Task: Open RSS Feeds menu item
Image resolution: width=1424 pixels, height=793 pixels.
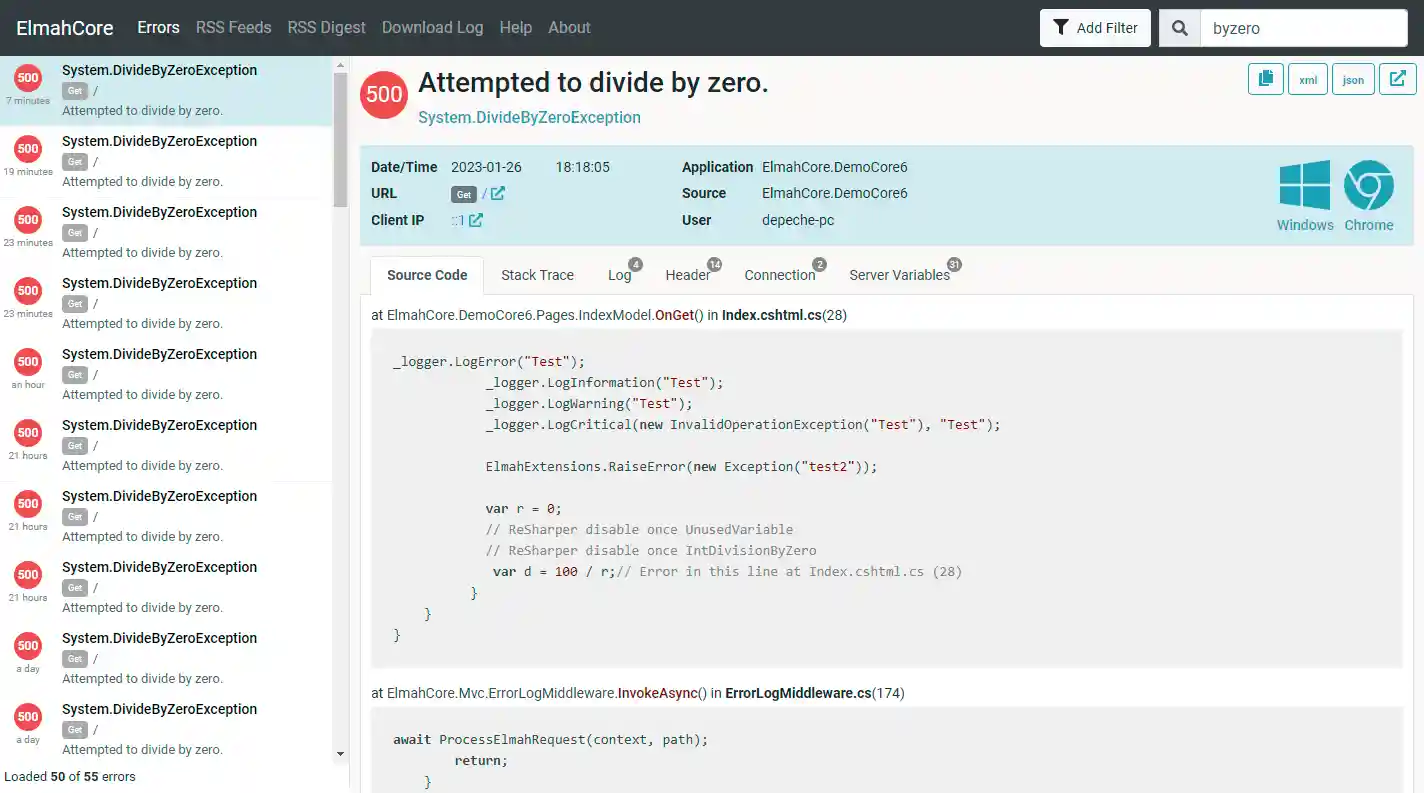Action: (233, 28)
